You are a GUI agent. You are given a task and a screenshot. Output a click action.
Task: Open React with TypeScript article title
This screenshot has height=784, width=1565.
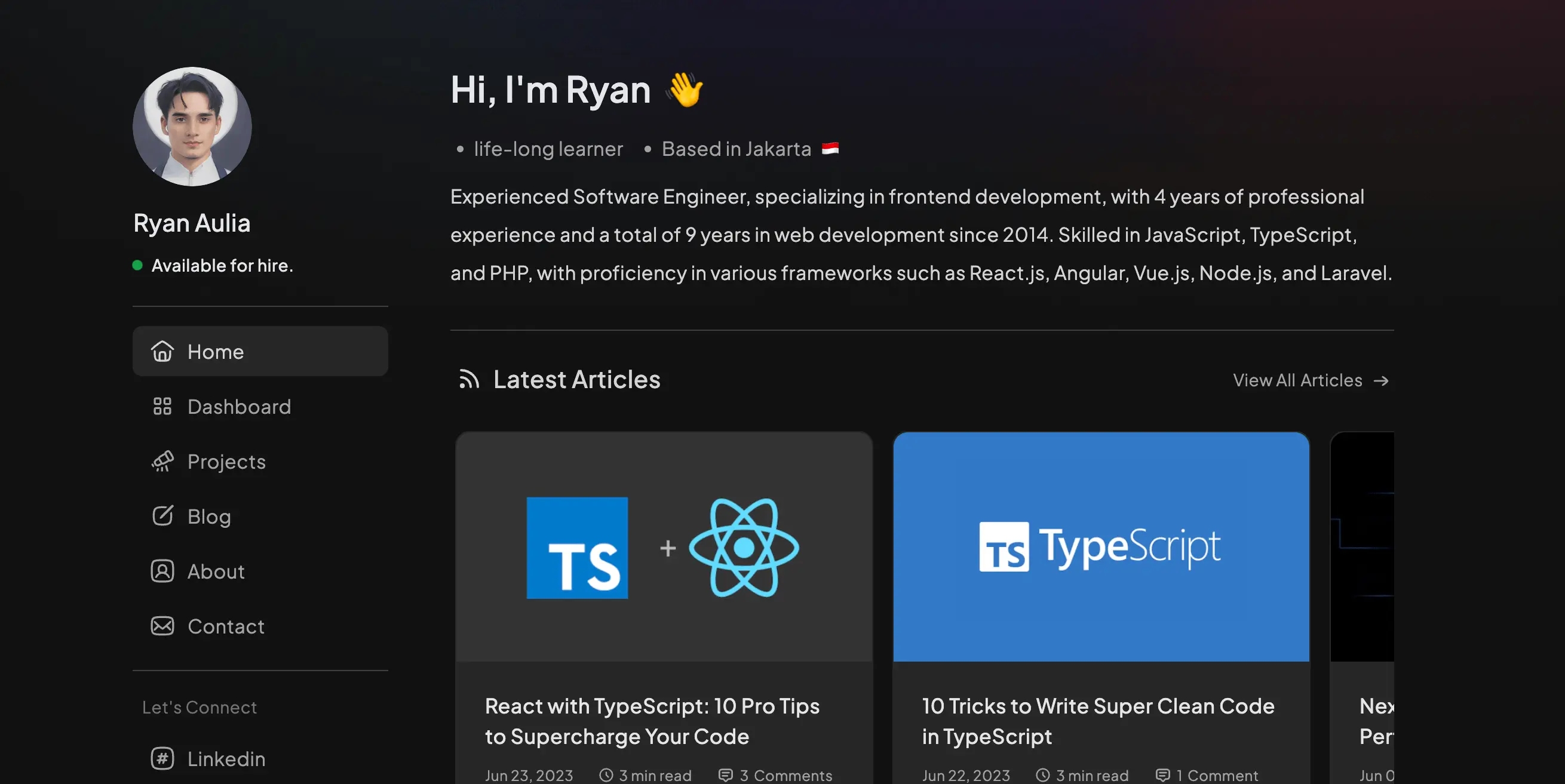(x=652, y=721)
